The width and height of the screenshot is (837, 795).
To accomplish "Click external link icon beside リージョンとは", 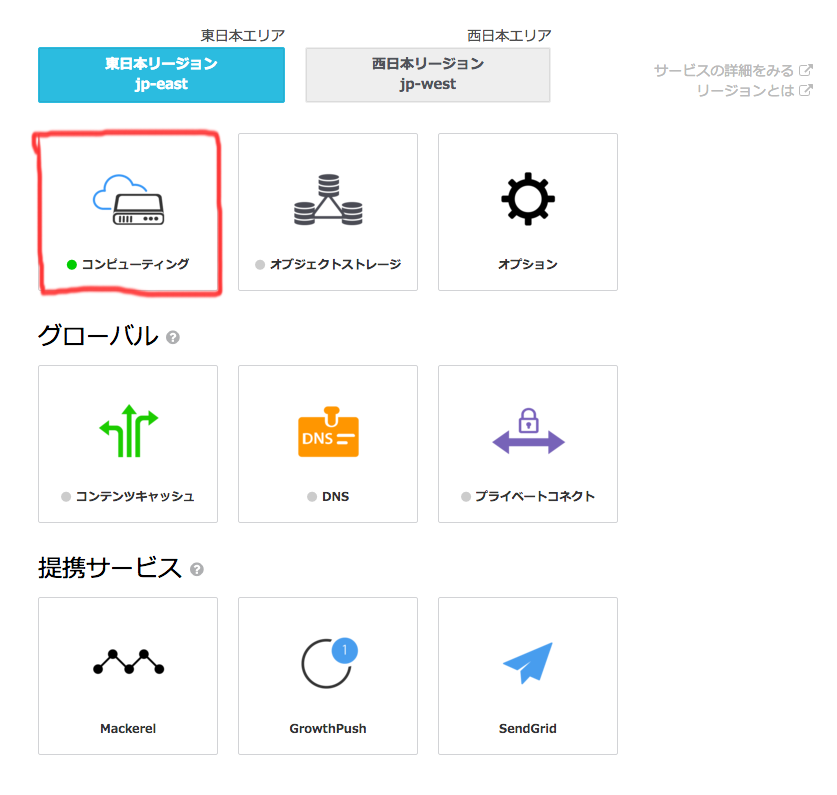I will coord(806,90).
